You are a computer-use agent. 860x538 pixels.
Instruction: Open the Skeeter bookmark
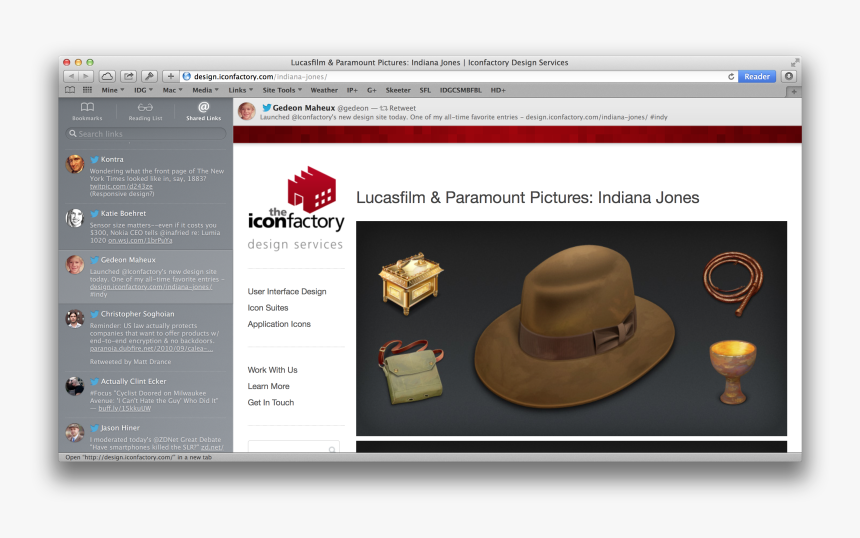pos(398,90)
